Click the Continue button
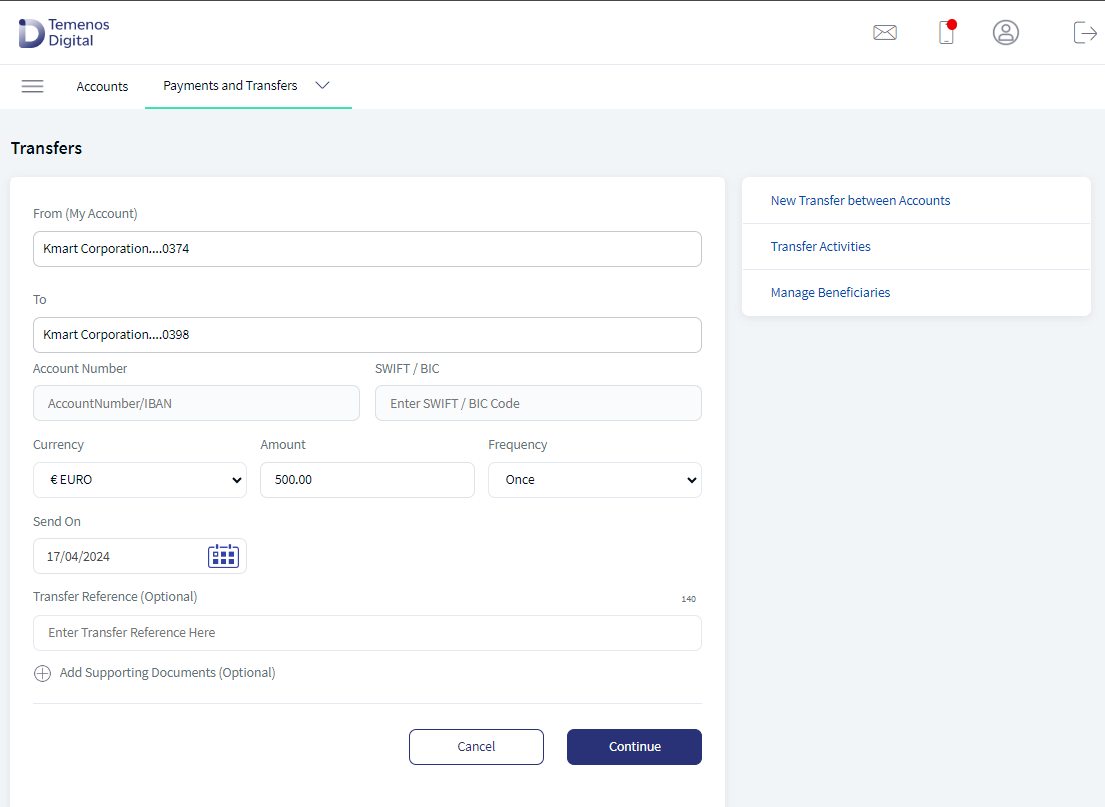Screen dimensions: 1105x807 coord(634,746)
